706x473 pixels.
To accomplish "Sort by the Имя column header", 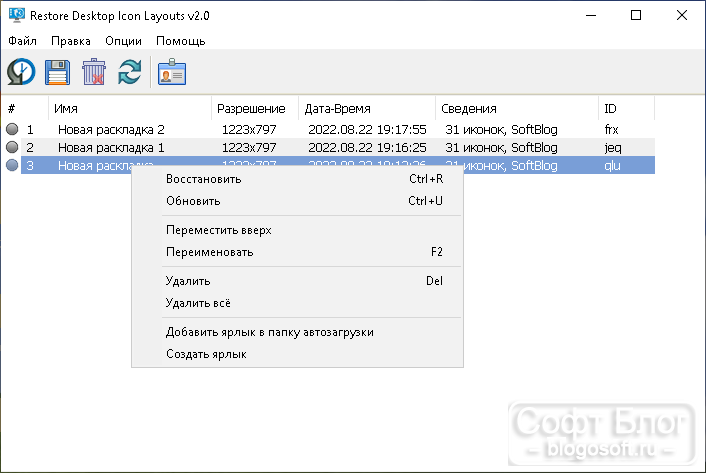I will (x=130, y=108).
